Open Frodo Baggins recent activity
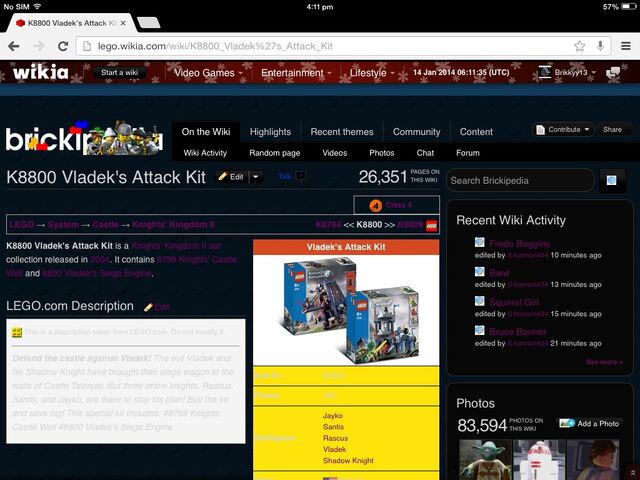This screenshot has width=640, height=480. (519, 244)
